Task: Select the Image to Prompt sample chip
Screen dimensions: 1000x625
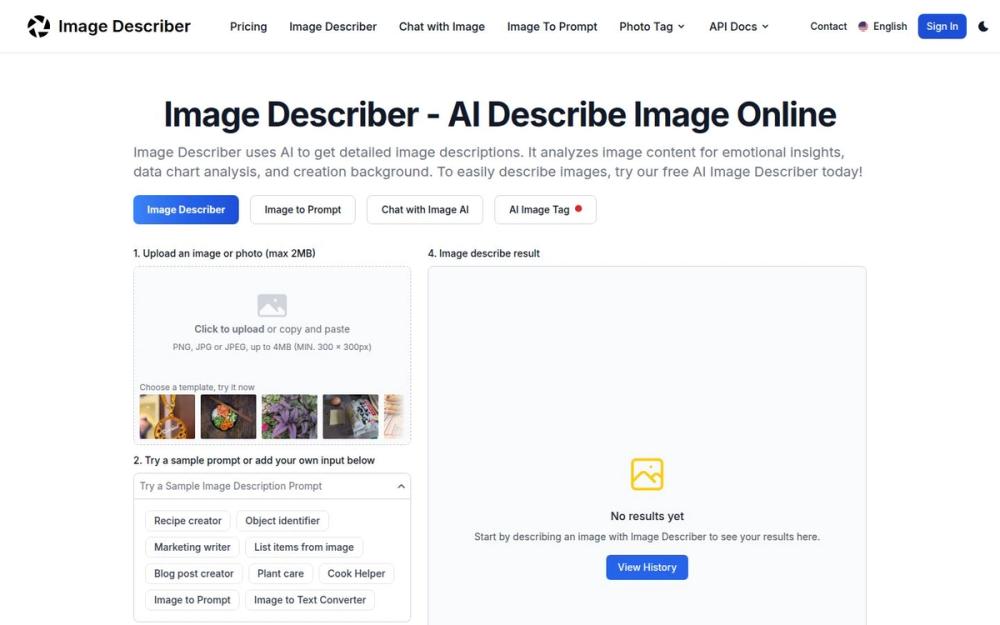Action: coord(192,599)
